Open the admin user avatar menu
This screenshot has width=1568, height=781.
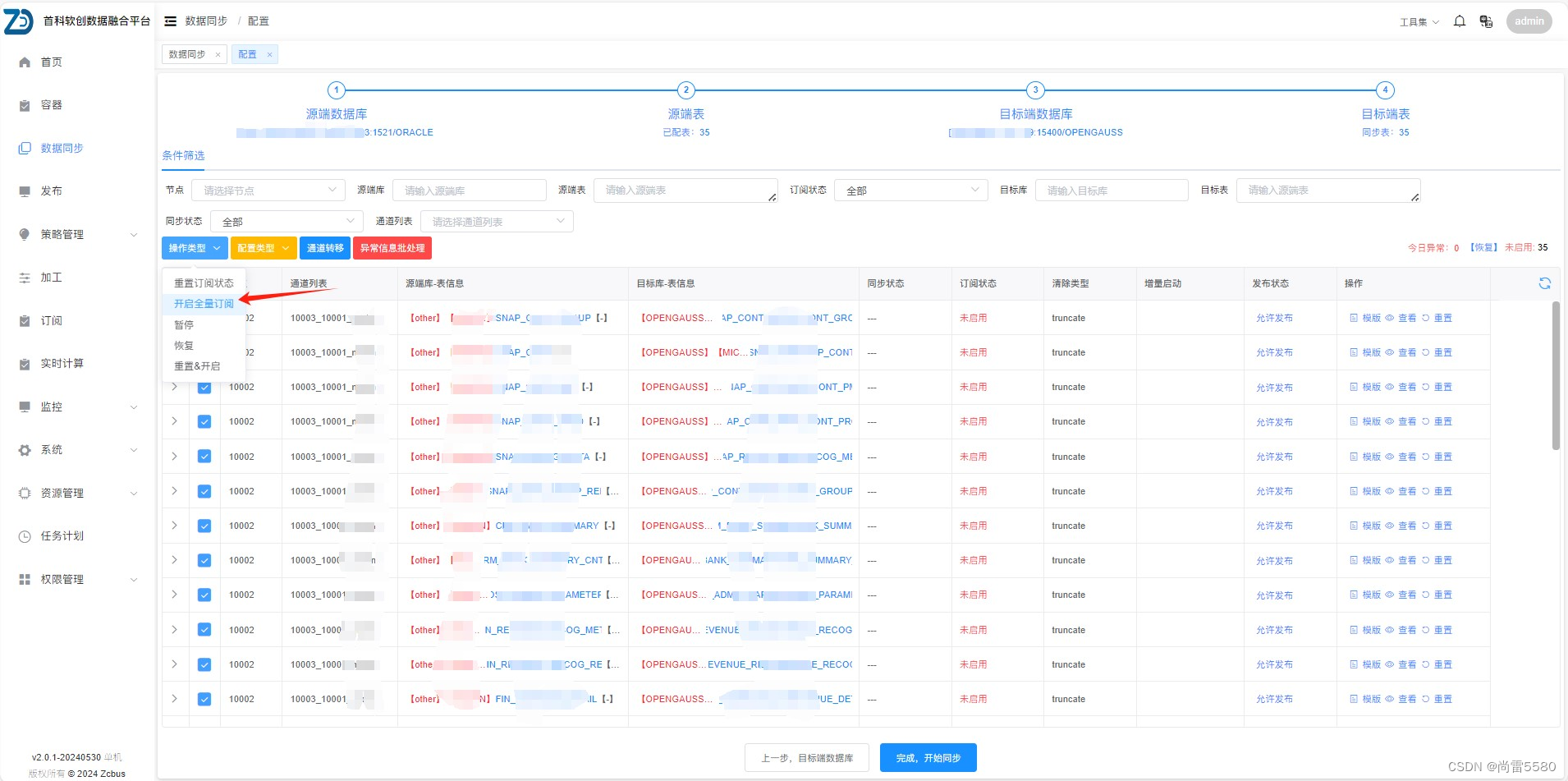1529,21
